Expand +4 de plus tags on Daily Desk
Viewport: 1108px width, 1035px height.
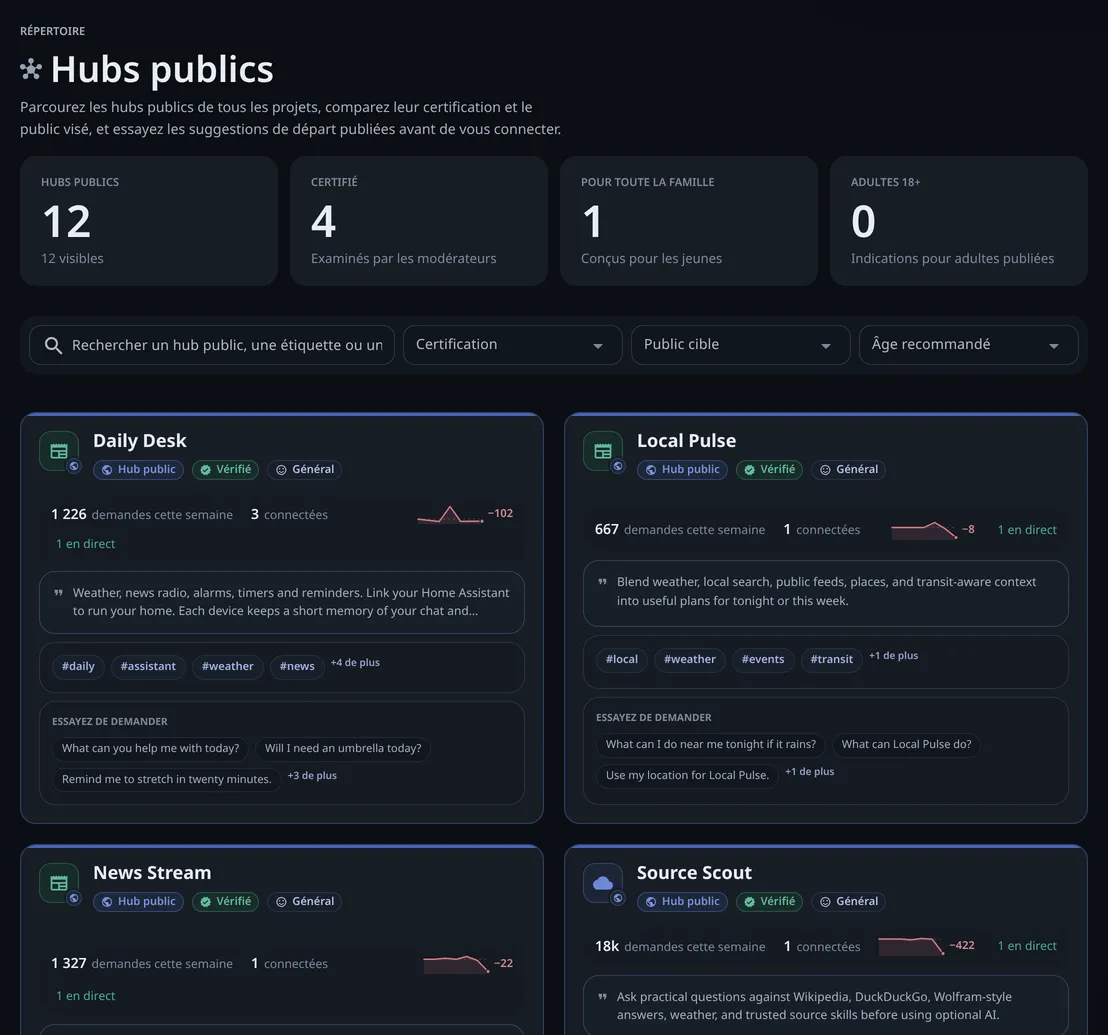tap(355, 663)
